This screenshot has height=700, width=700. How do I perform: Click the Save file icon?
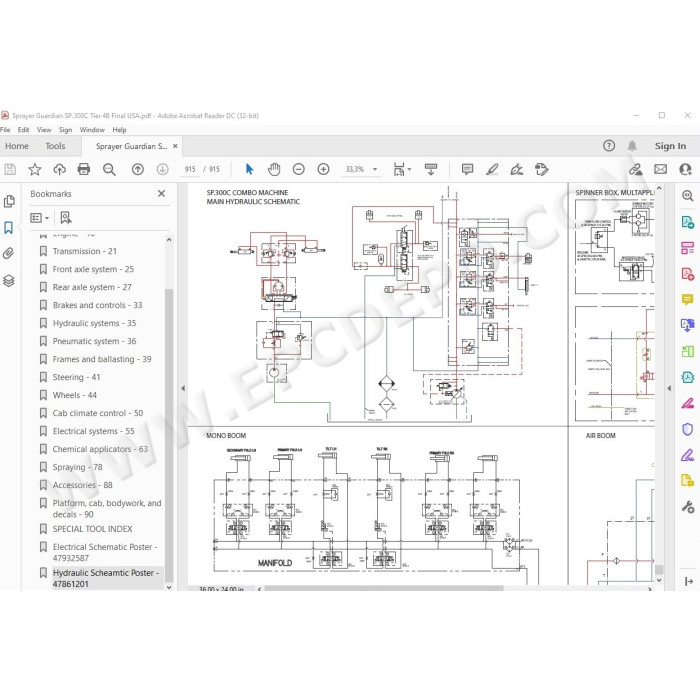click(10, 169)
